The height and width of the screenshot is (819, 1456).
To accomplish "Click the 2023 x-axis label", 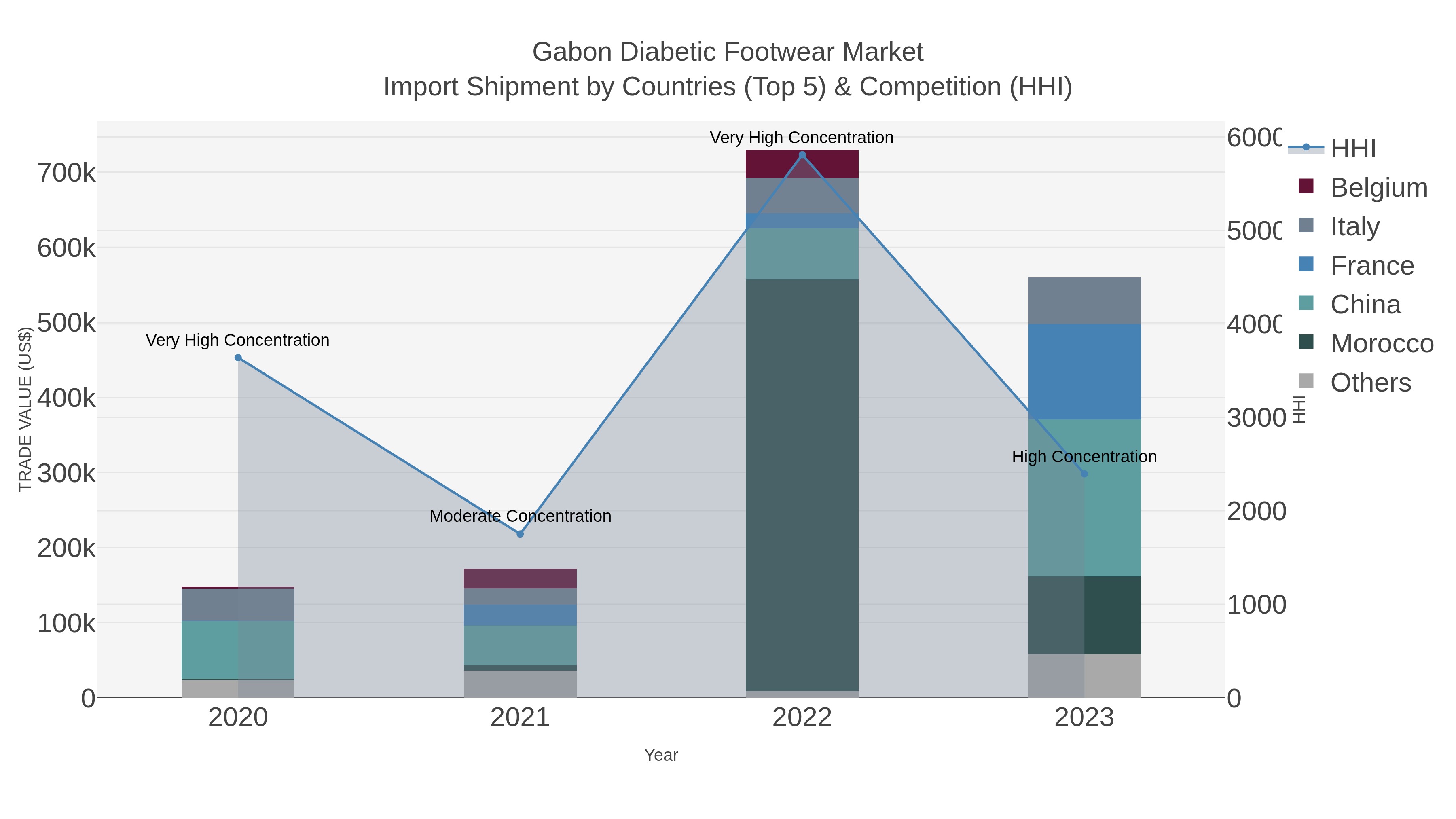I will (x=1084, y=718).
